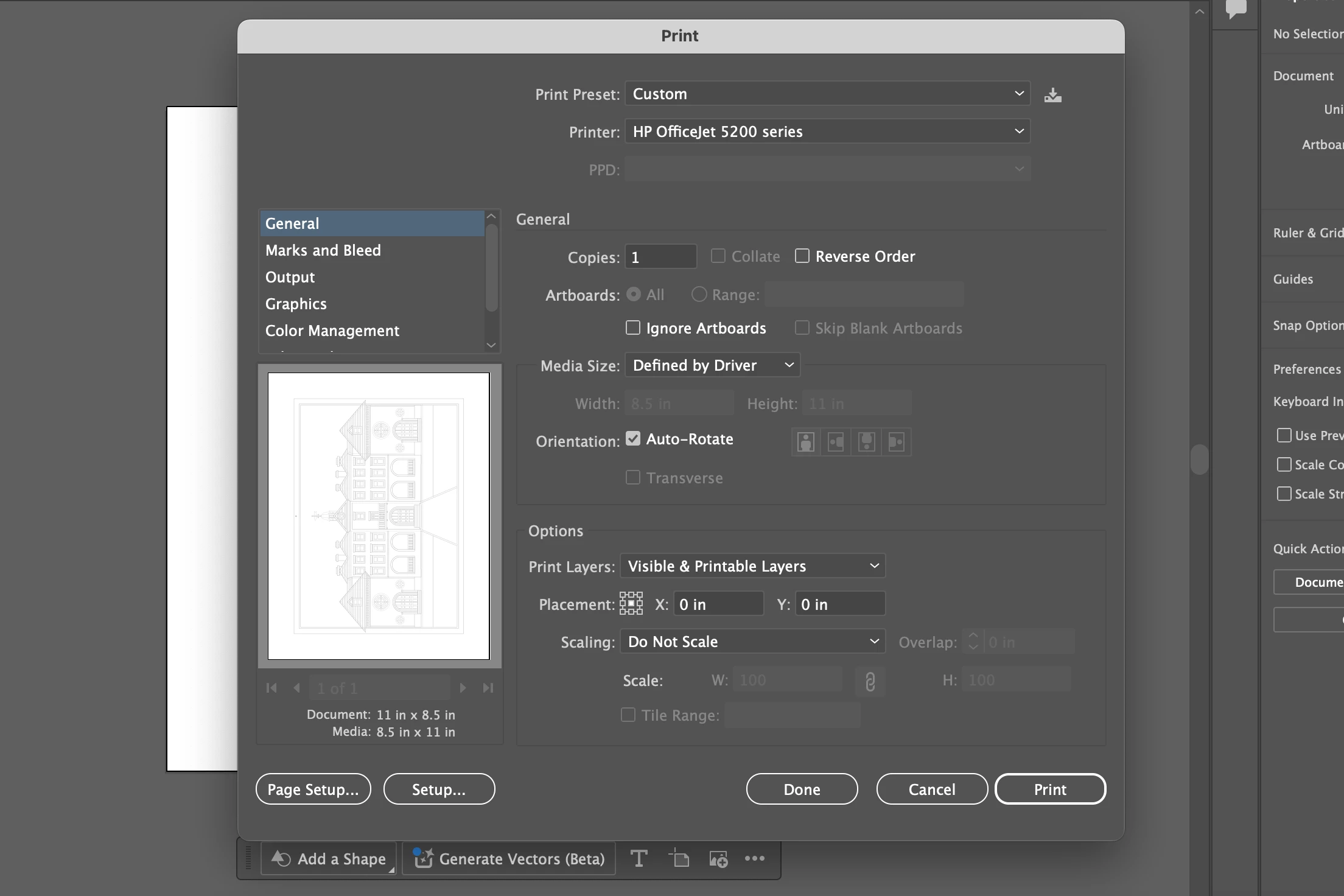Click the Cancel button
The image size is (1344, 896).
(x=931, y=789)
